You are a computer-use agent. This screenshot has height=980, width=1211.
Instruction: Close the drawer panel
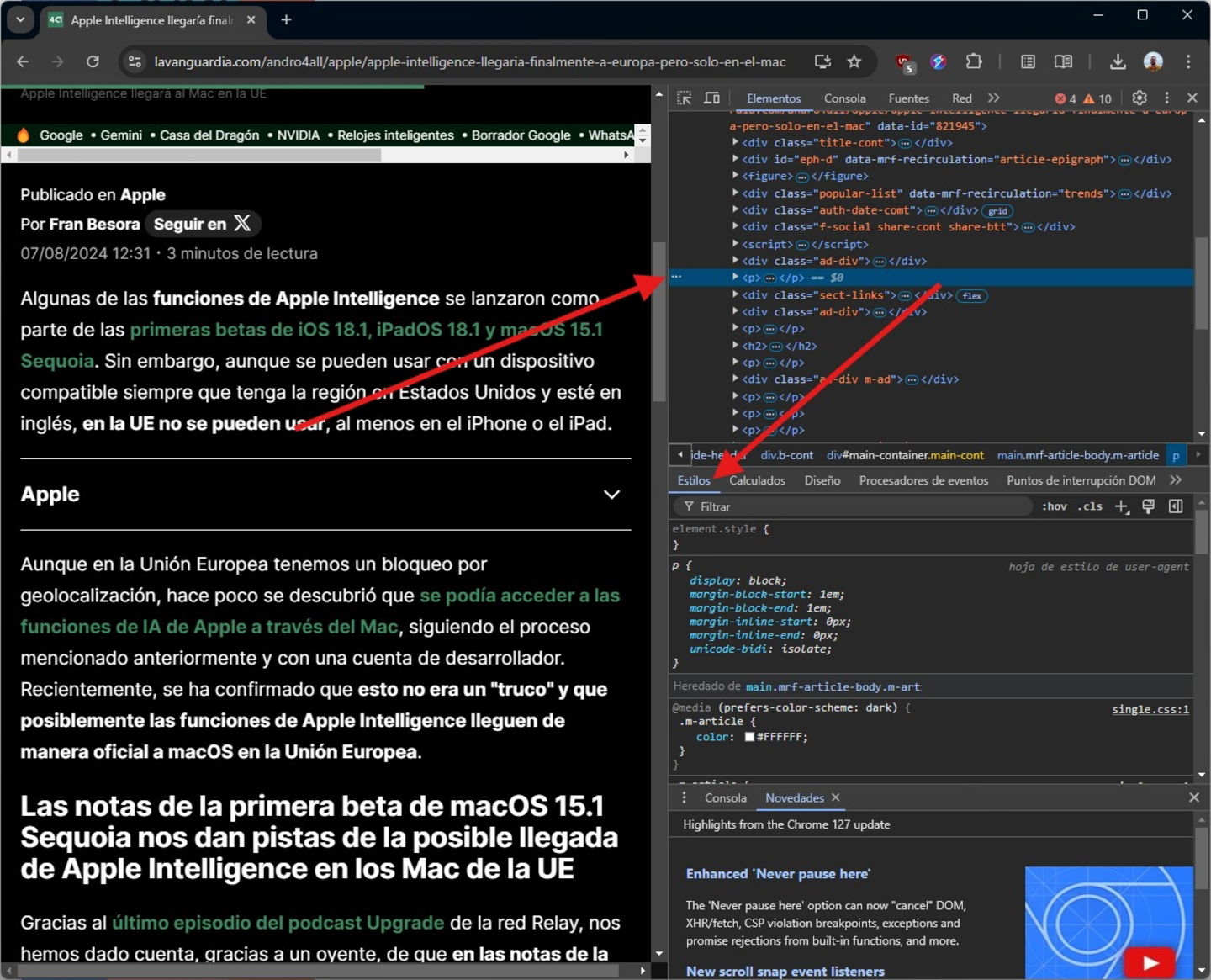click(x=1194, y=797)
